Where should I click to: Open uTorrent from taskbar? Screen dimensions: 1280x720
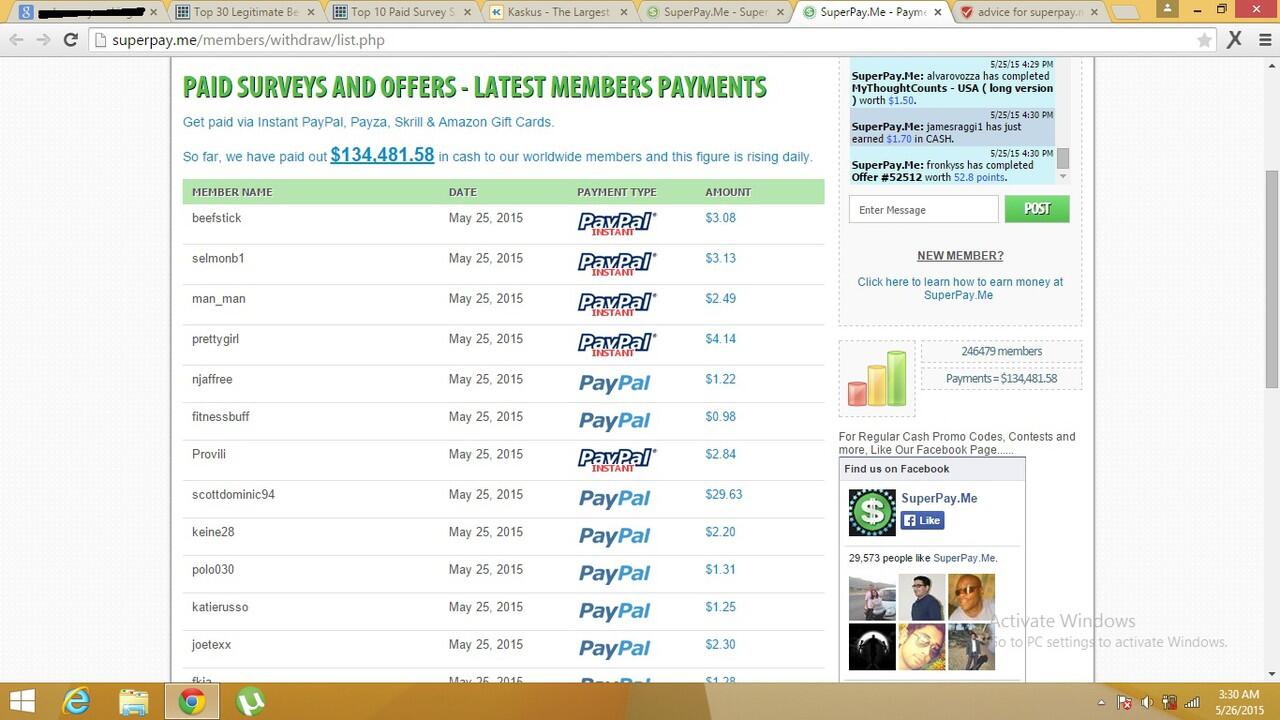coord(250,701)
